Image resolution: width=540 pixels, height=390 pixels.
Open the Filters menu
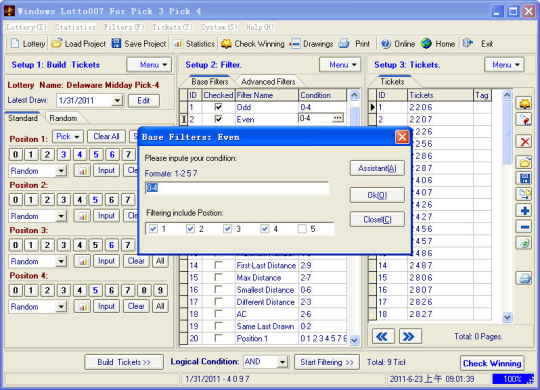coord(124,27)
